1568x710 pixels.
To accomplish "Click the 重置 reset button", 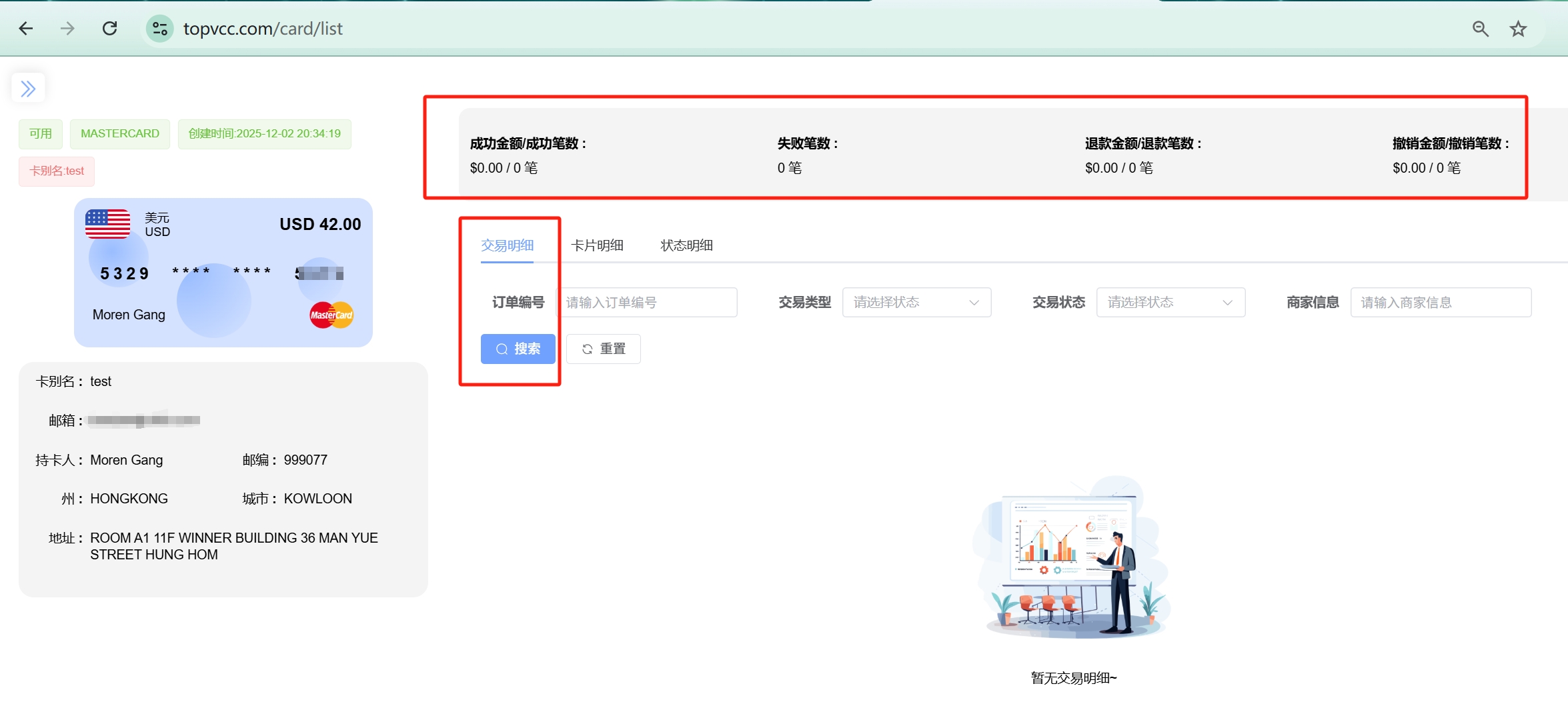I will coord(603,349).
